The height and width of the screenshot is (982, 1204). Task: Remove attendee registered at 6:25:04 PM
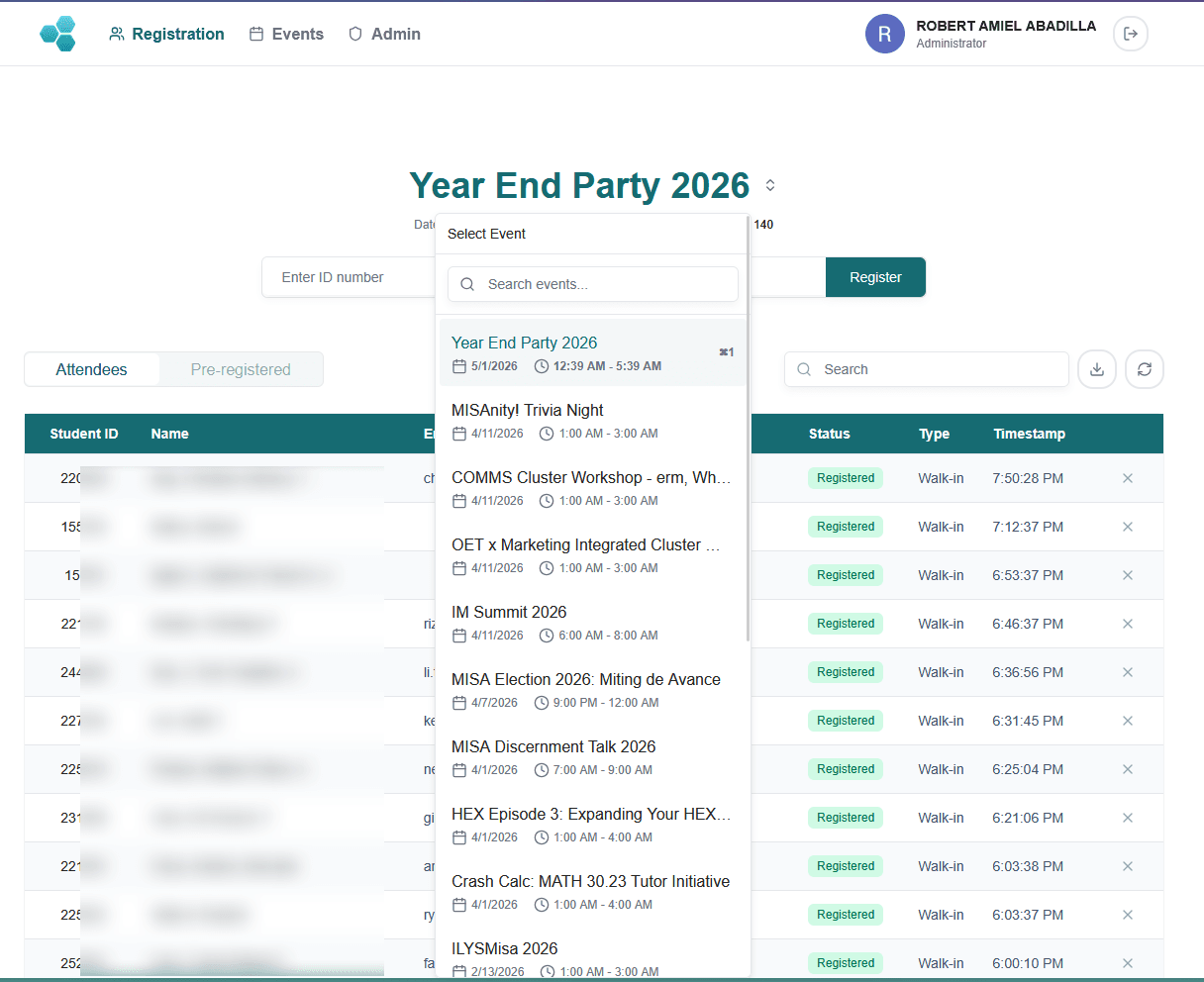click(x=1127, y=769)
